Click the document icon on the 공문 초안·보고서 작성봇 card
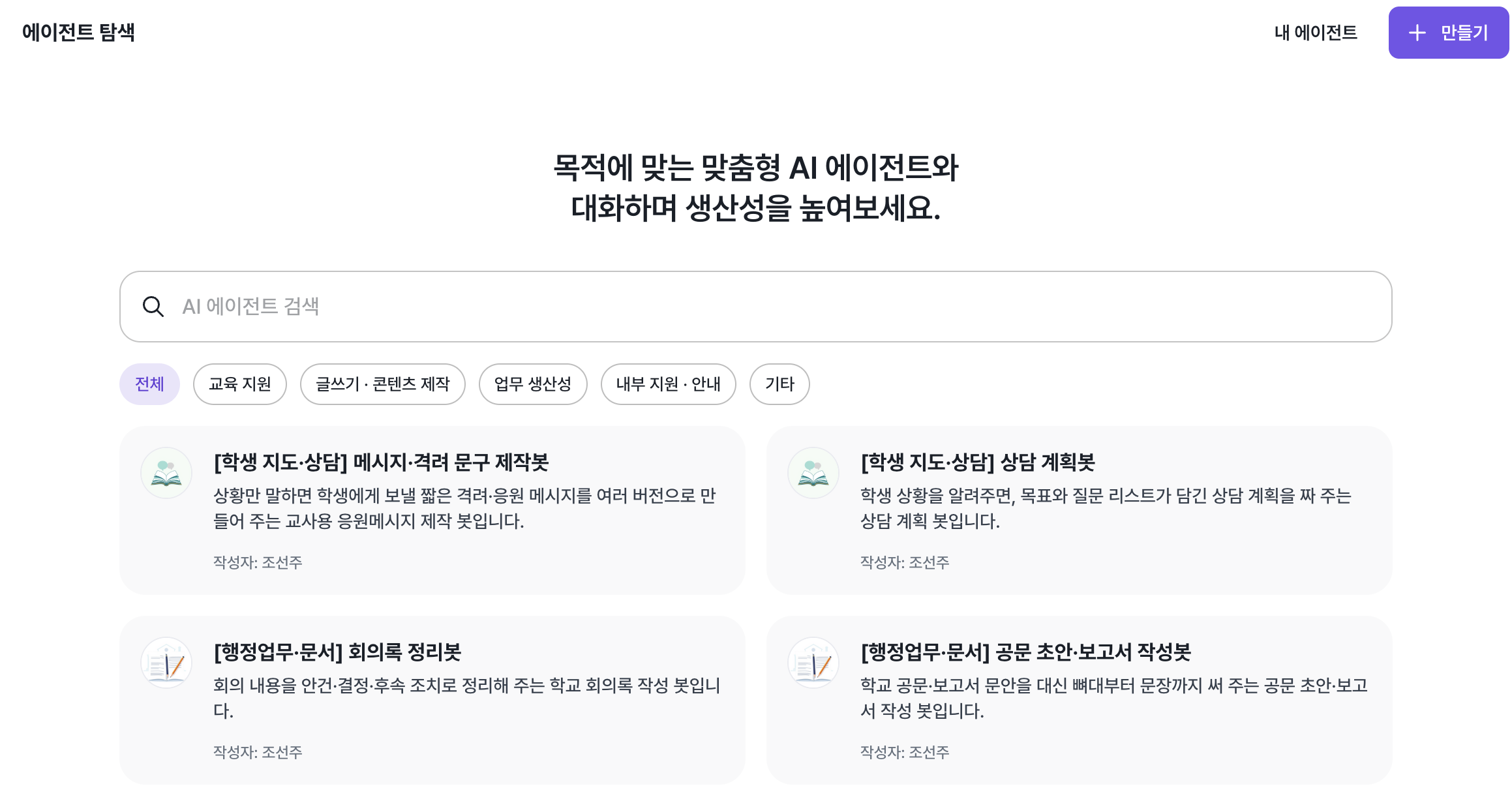This screenshot has height=801, width=1512. [x=813, y=662]
